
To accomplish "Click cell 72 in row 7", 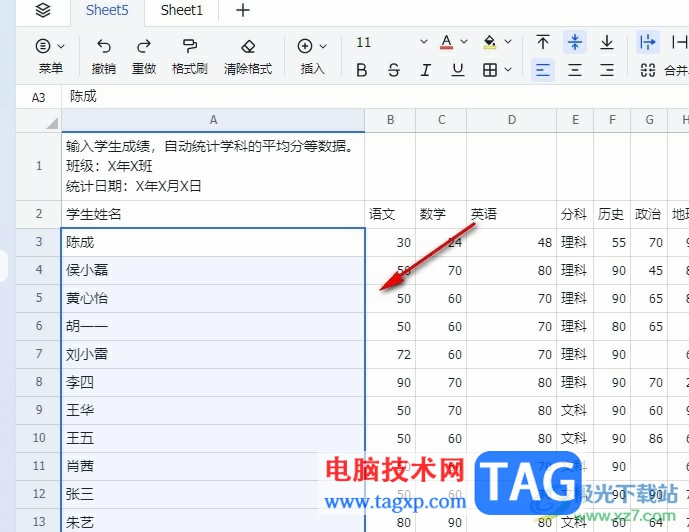I will pyautogui.click(x=390, y=354).
